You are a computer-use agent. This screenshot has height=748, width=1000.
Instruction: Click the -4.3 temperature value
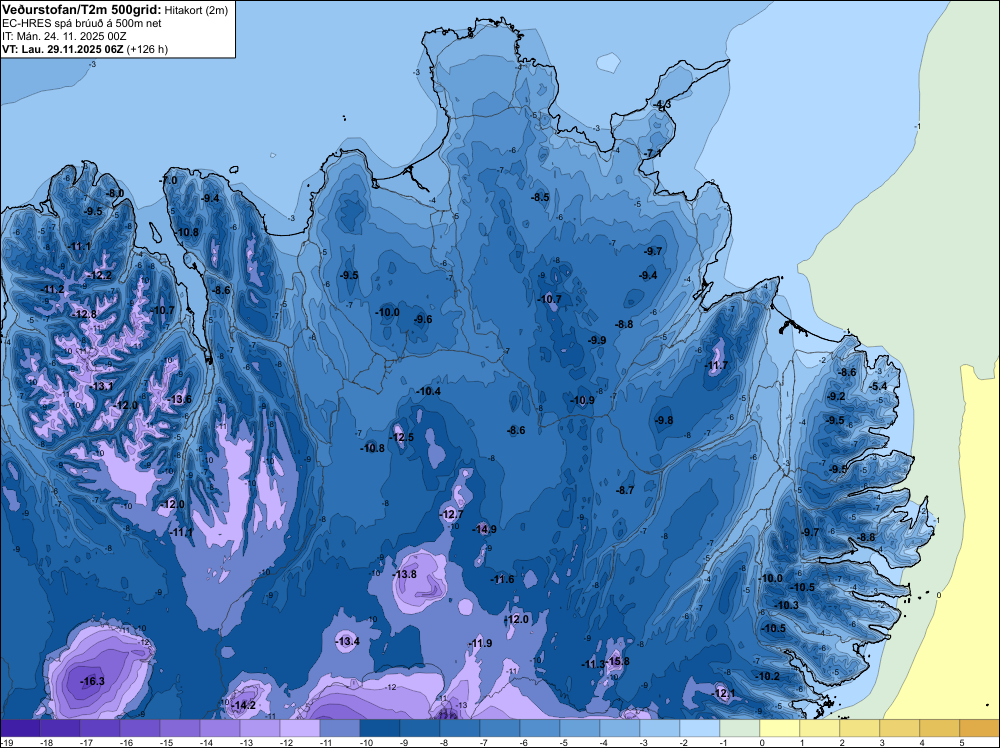662,105
